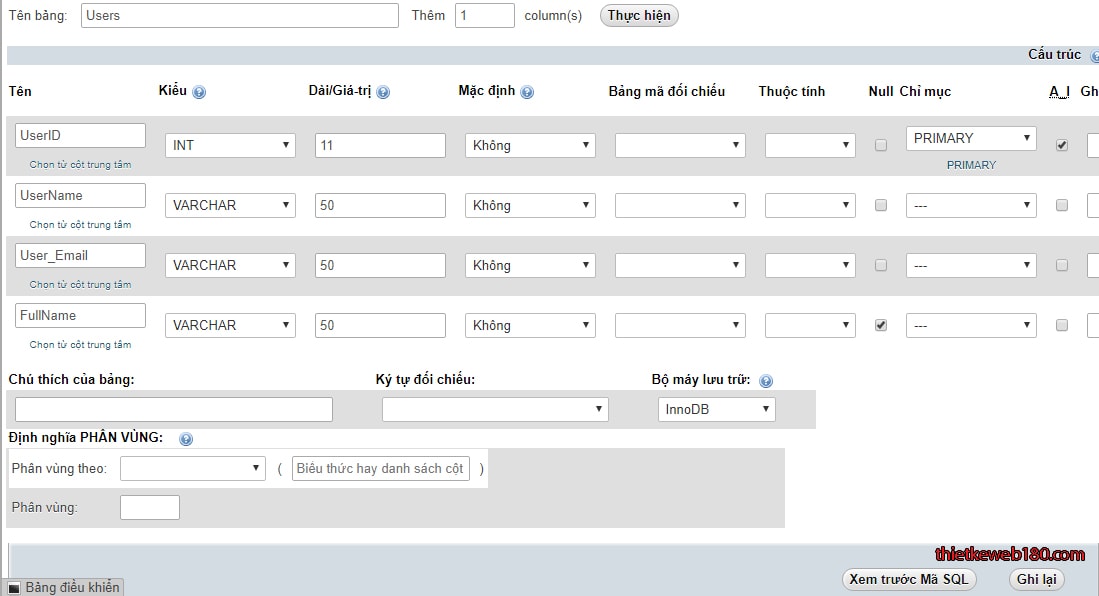Image resolution: width=1099 pixels, height=596 pixels.
Task: Click the help icon beside Dài/Giá-trị
Action: click(383, 92)
